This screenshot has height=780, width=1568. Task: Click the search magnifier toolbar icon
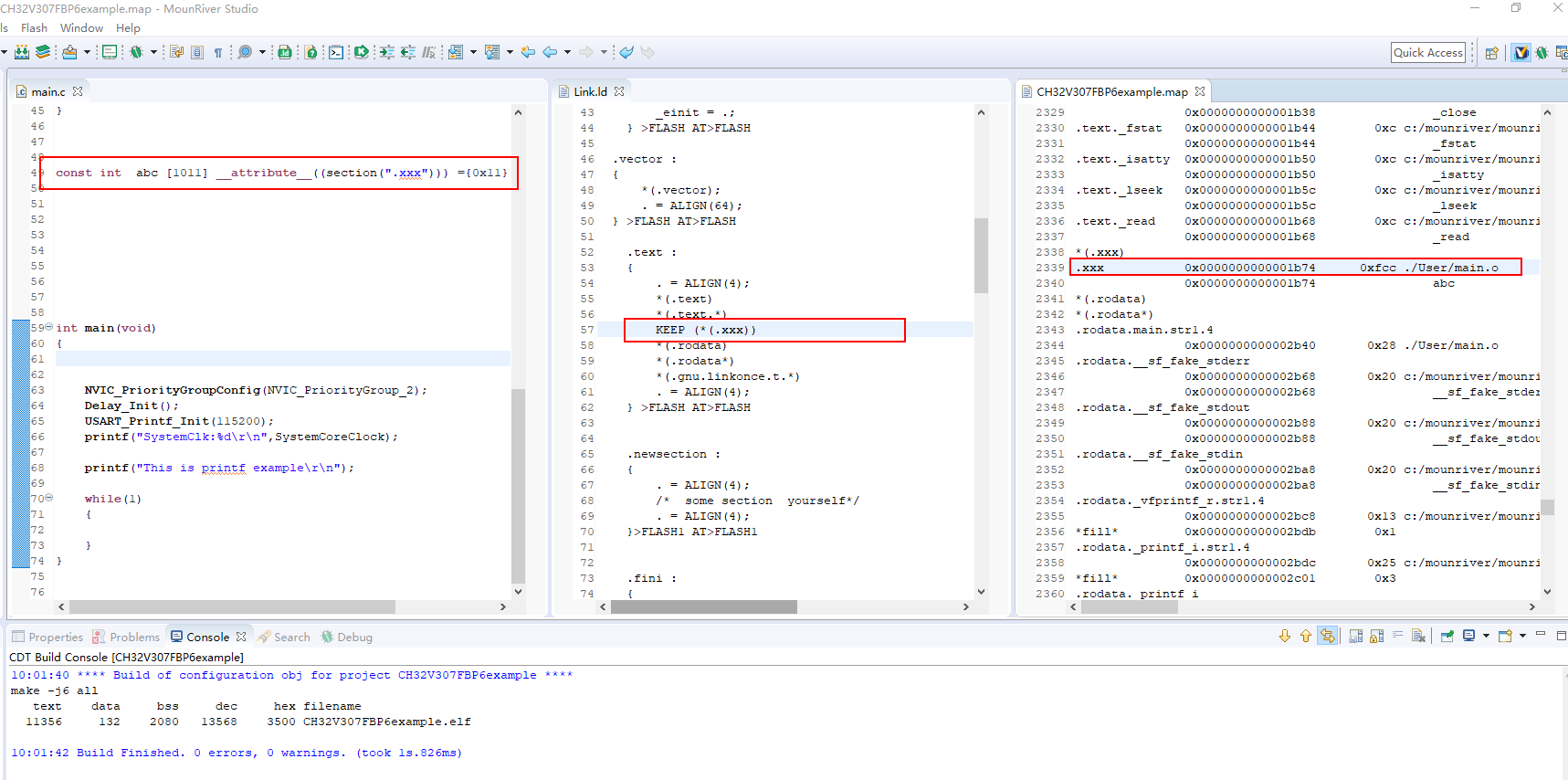click(245, 52)
